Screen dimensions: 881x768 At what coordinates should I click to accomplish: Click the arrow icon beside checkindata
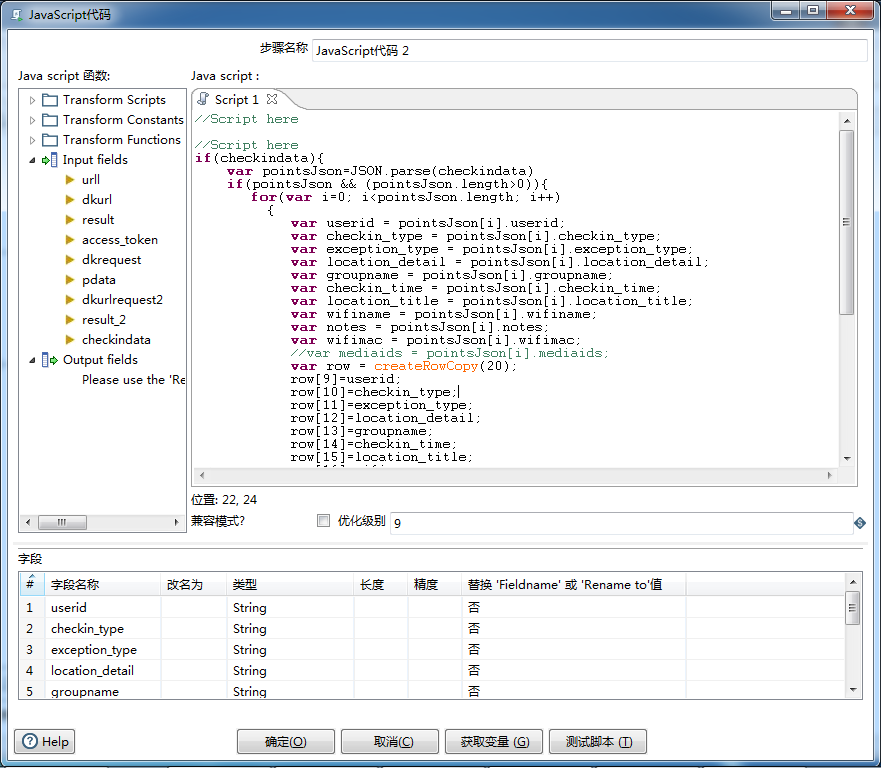point(70,339)
